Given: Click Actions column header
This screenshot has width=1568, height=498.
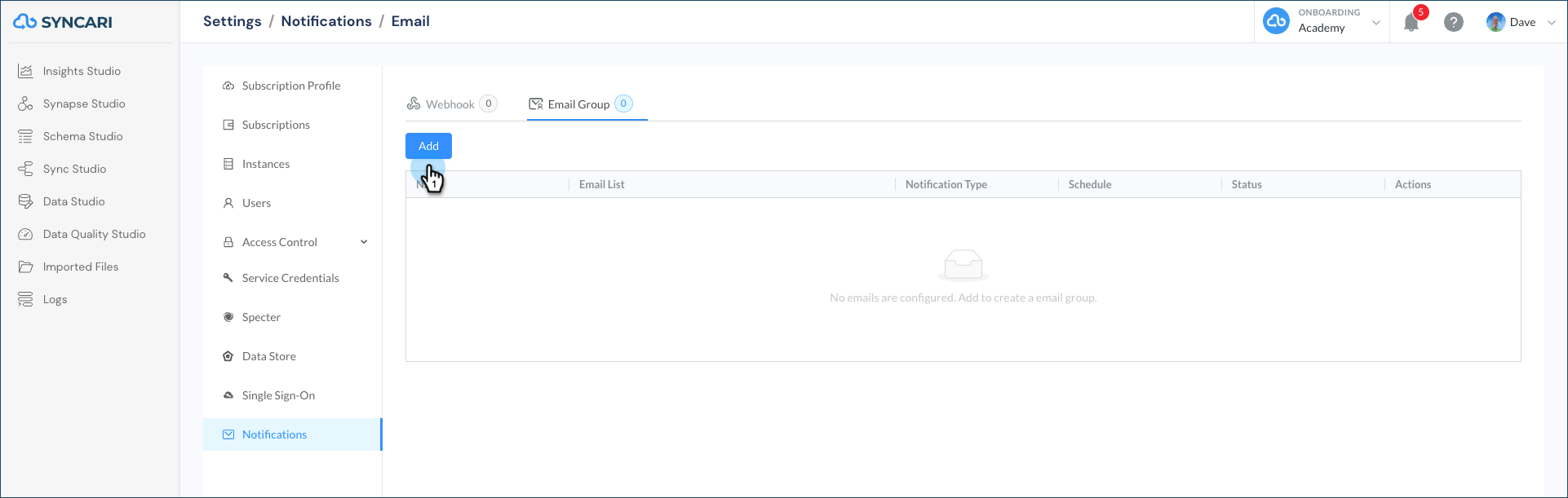Looking at the screenshot, I should [1413, 184].
